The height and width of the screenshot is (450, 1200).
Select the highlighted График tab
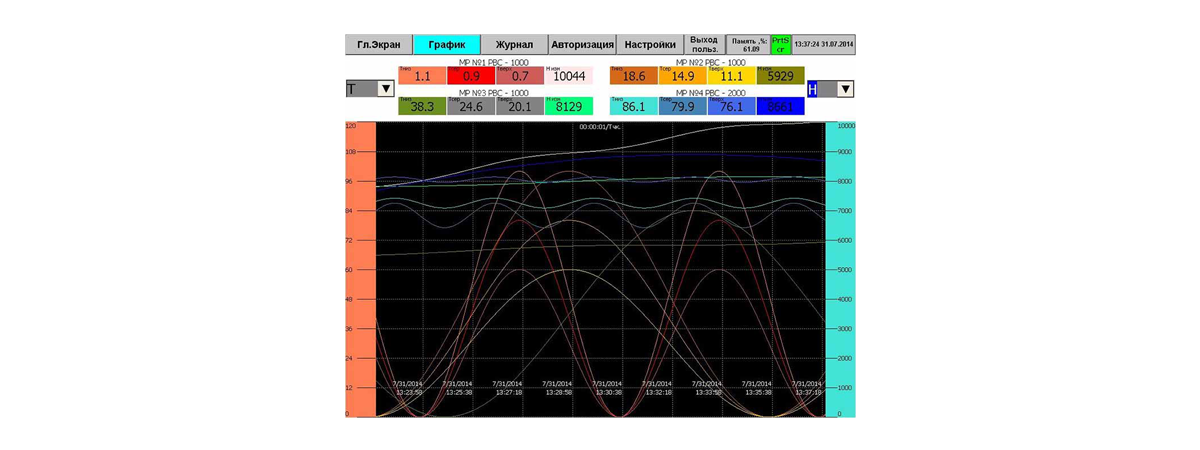(447, 45)
